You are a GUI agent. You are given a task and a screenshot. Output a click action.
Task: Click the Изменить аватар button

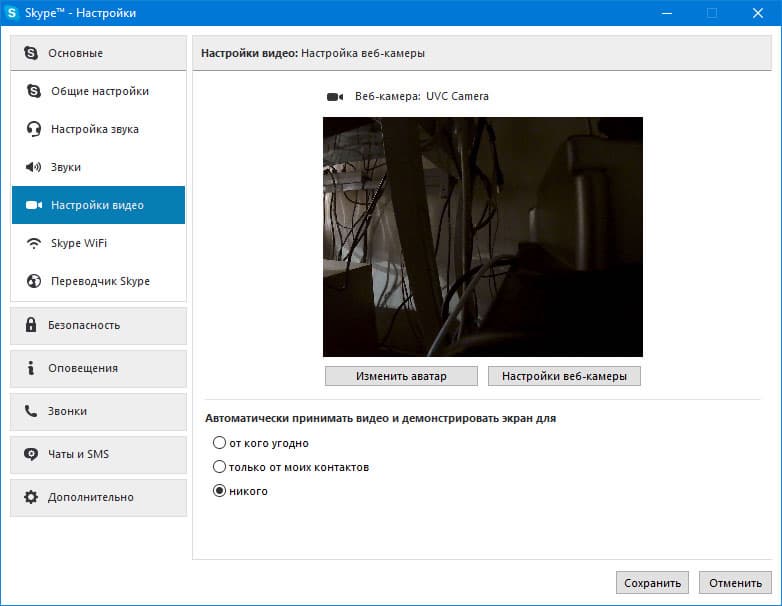[401, 376]
